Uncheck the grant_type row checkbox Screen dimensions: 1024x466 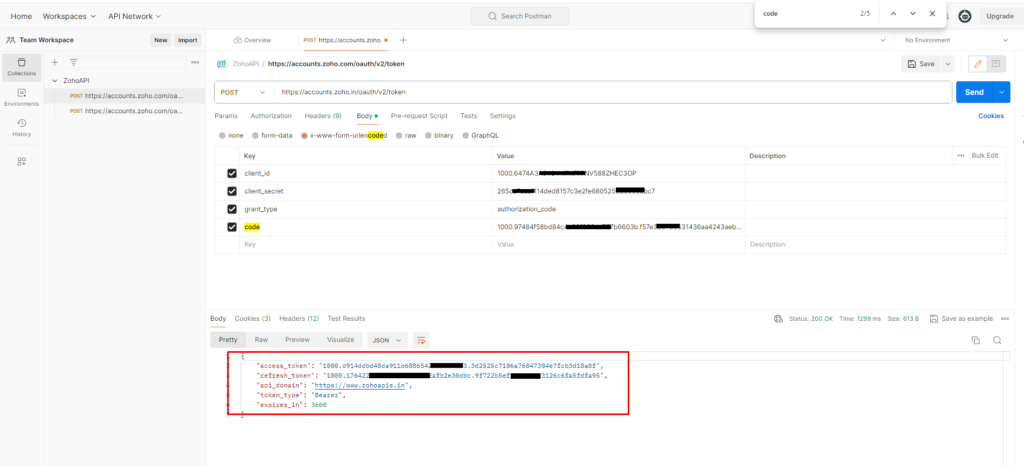click(x=232, y=209)
